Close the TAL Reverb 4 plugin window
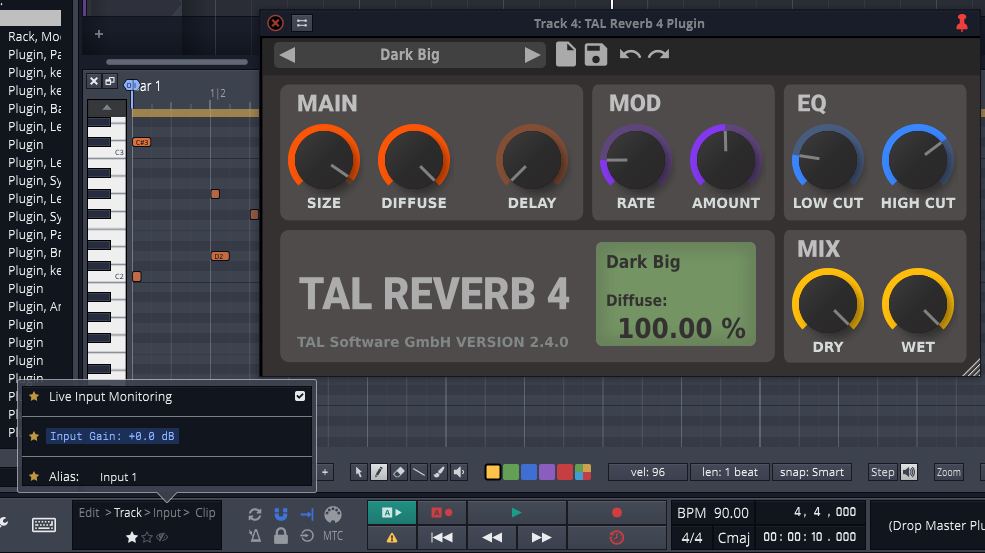 tap(275, 23)
